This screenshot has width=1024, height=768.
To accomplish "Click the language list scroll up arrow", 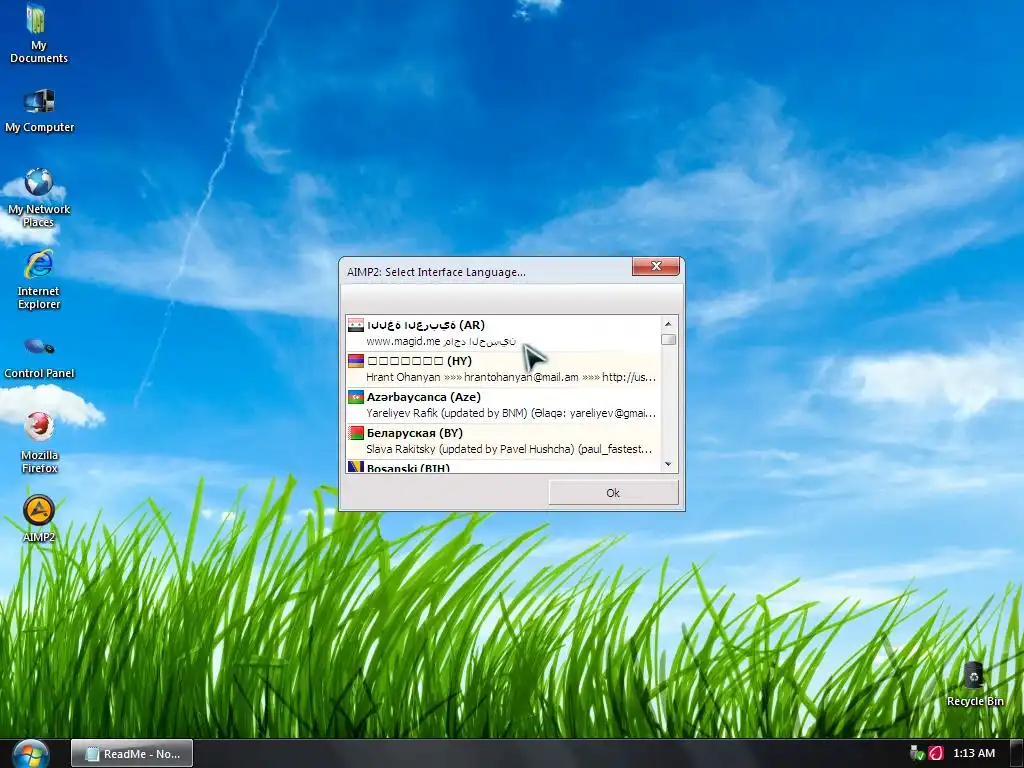I will [668, 323].
